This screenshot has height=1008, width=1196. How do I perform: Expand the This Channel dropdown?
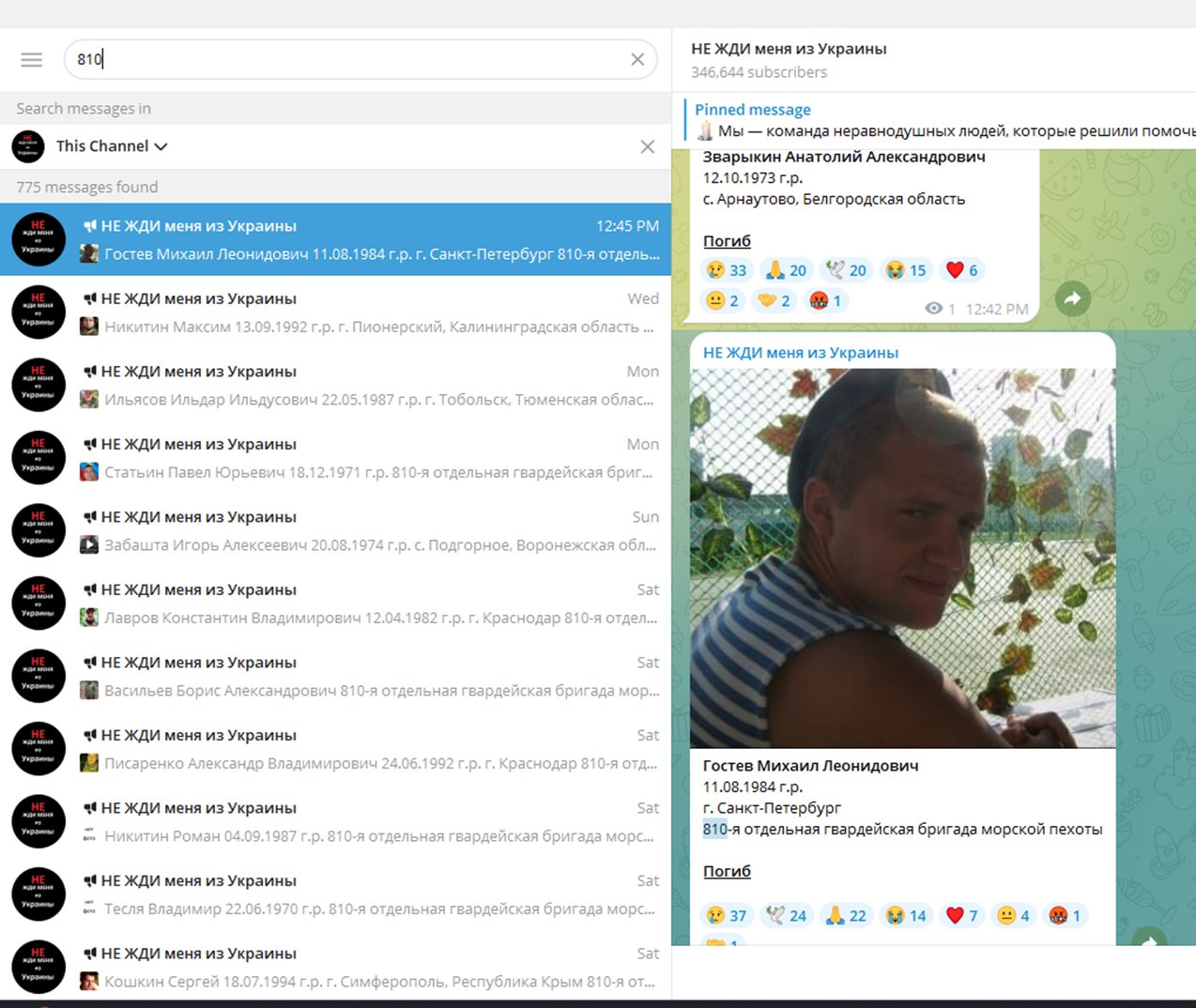(x=111, y=146)
